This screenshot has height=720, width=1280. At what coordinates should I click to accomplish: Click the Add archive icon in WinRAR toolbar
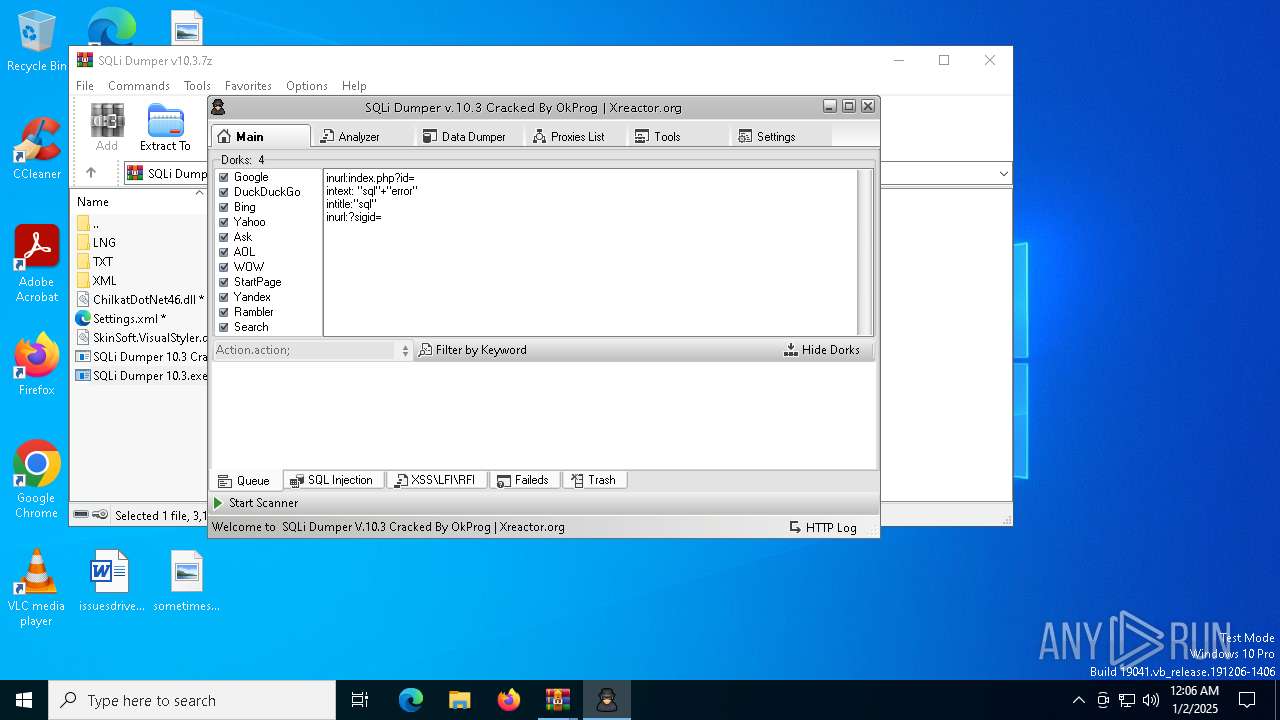[x=107, y=127]
